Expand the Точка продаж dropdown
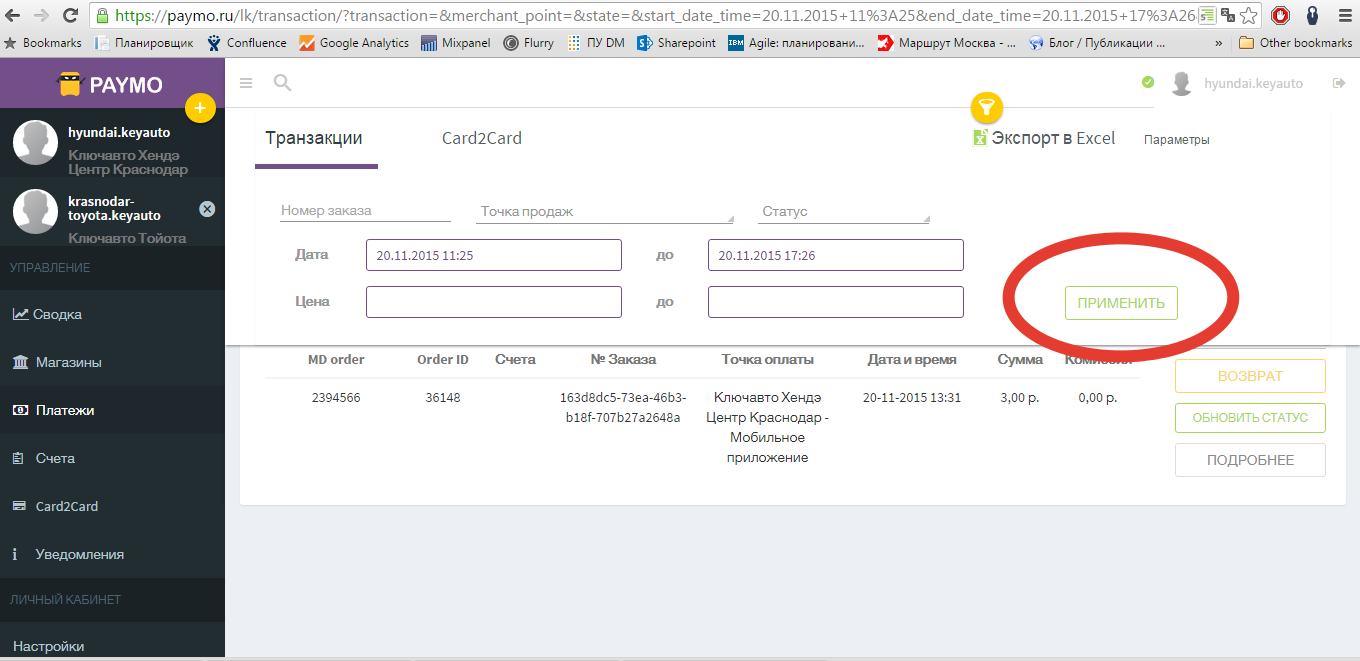The width and height of the screenshot is (1360, 661). [606, 212]
